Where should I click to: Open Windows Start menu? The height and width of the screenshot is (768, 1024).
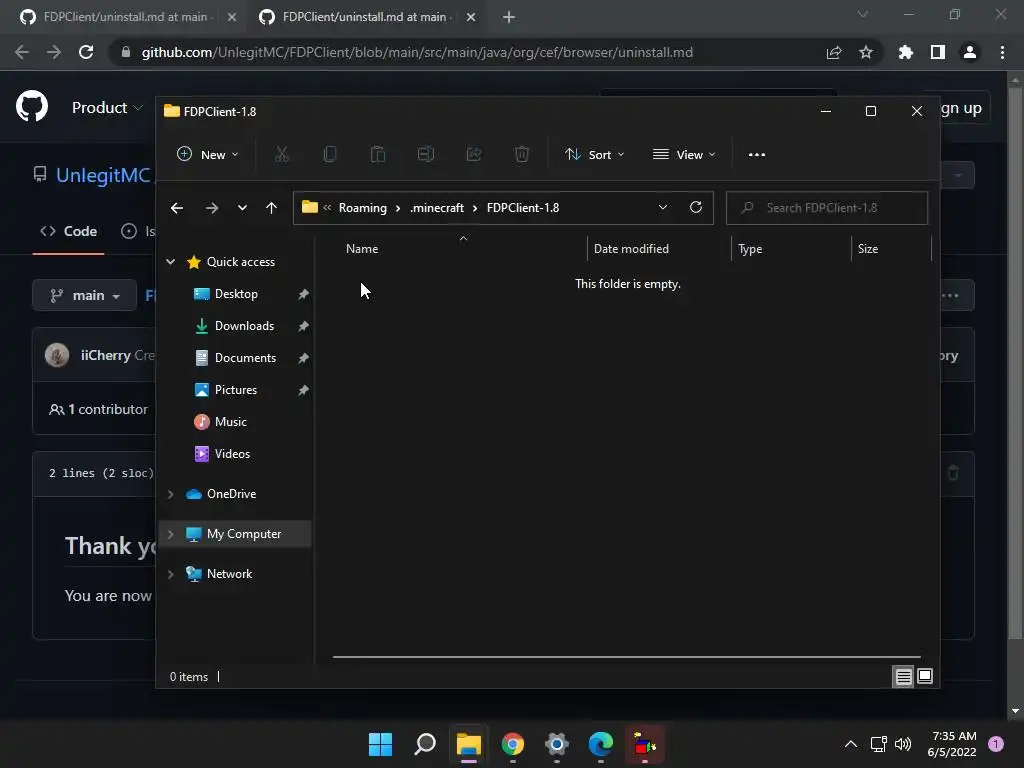380,744
